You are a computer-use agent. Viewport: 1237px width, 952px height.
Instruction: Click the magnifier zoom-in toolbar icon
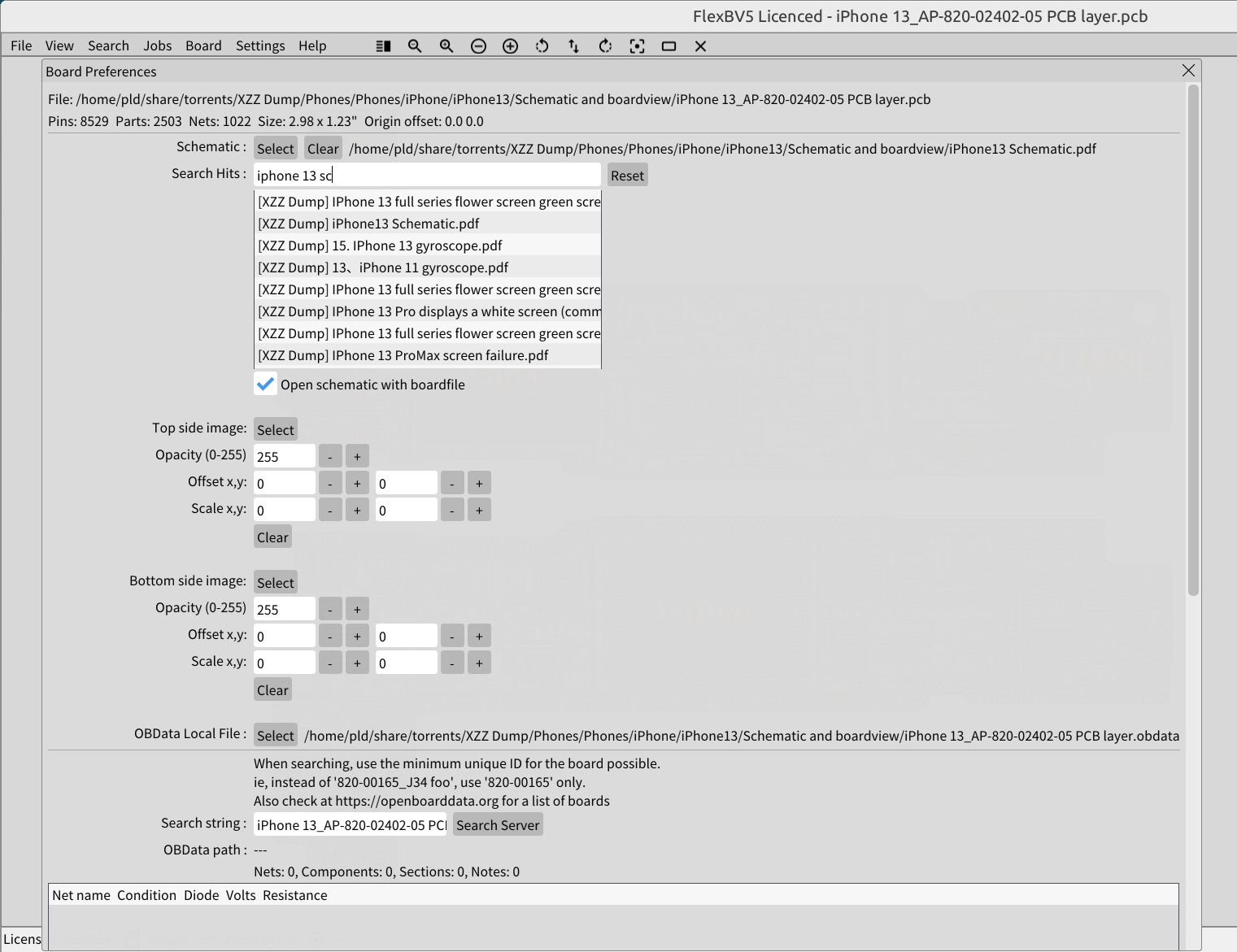(446, 46)
